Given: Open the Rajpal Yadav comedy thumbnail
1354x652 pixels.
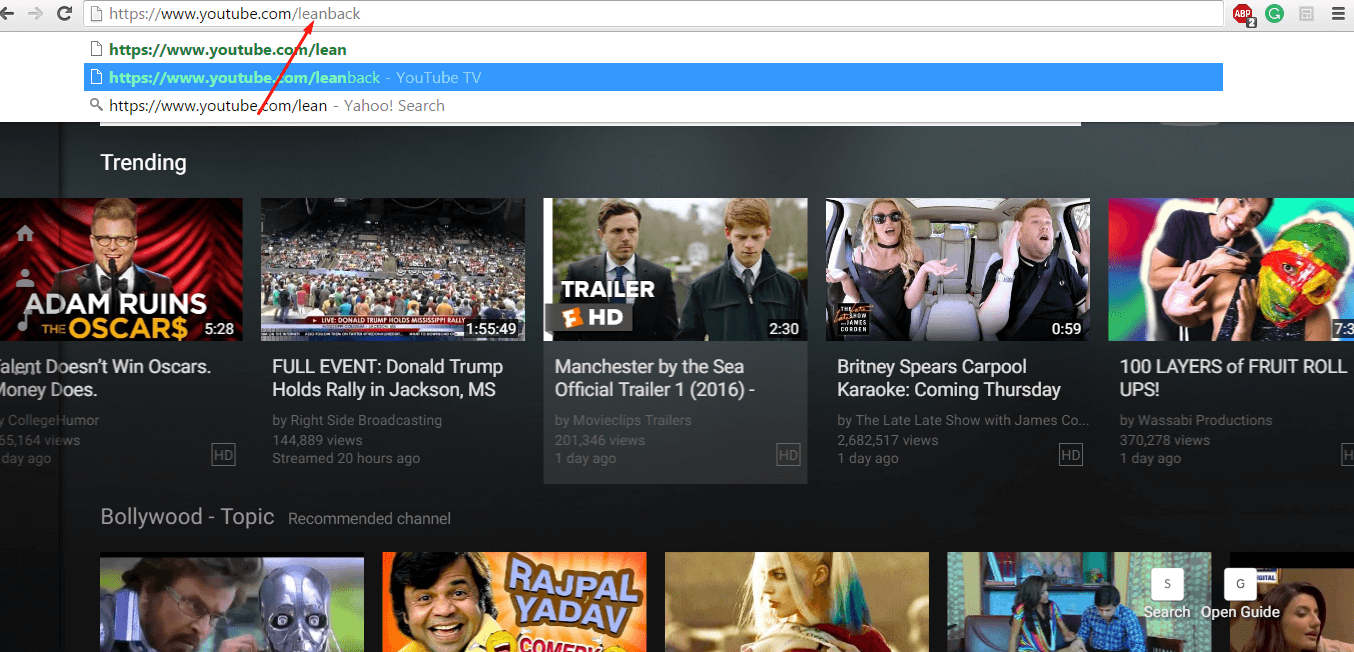Looking at the screenshot, I should 514,602.
